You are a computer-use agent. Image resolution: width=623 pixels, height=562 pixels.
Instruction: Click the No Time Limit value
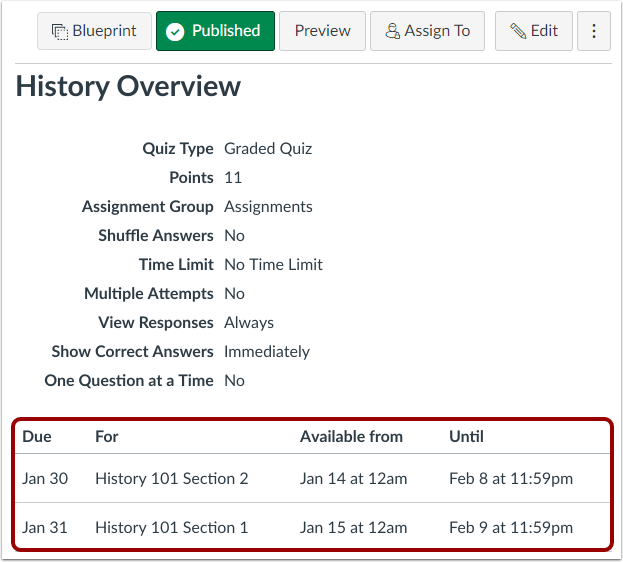click(x=273, y=265)
